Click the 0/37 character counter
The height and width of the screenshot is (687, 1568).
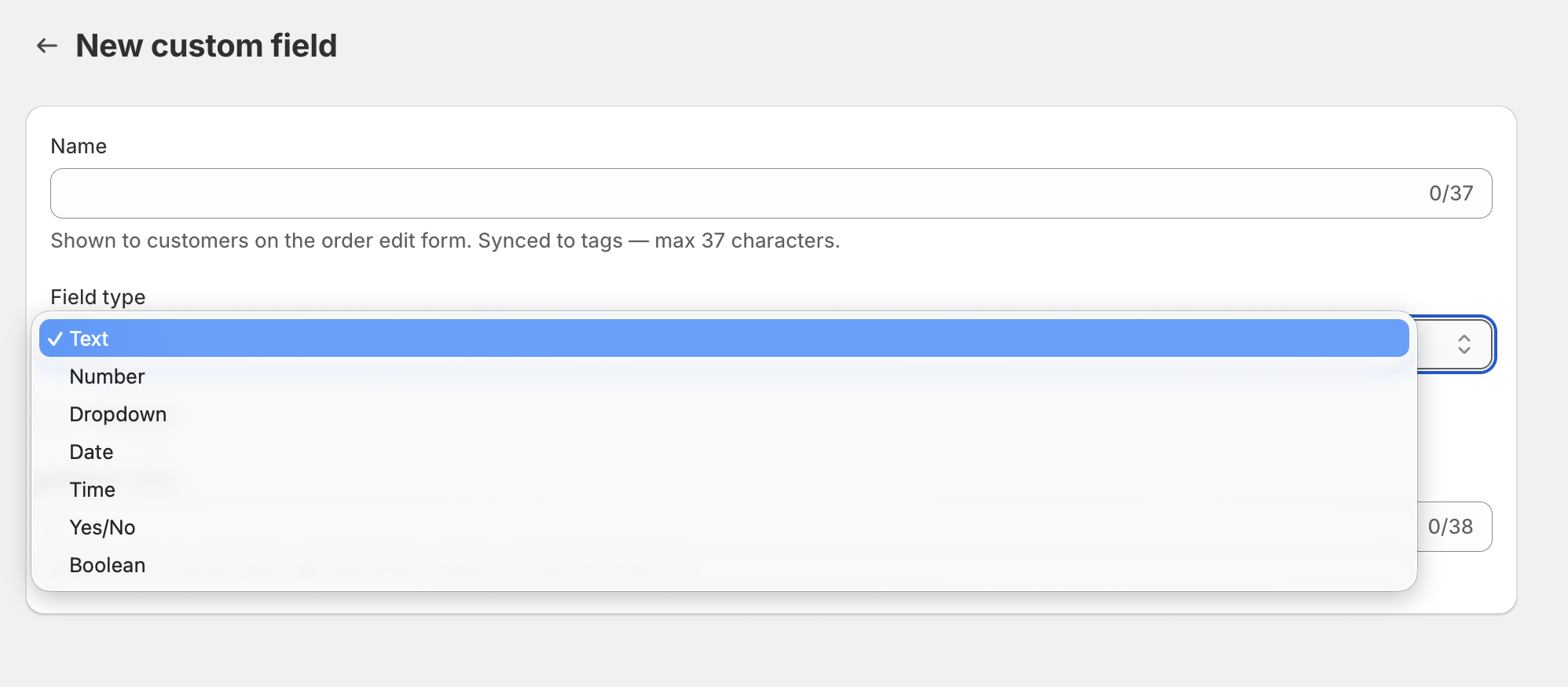click(1450, 193)
